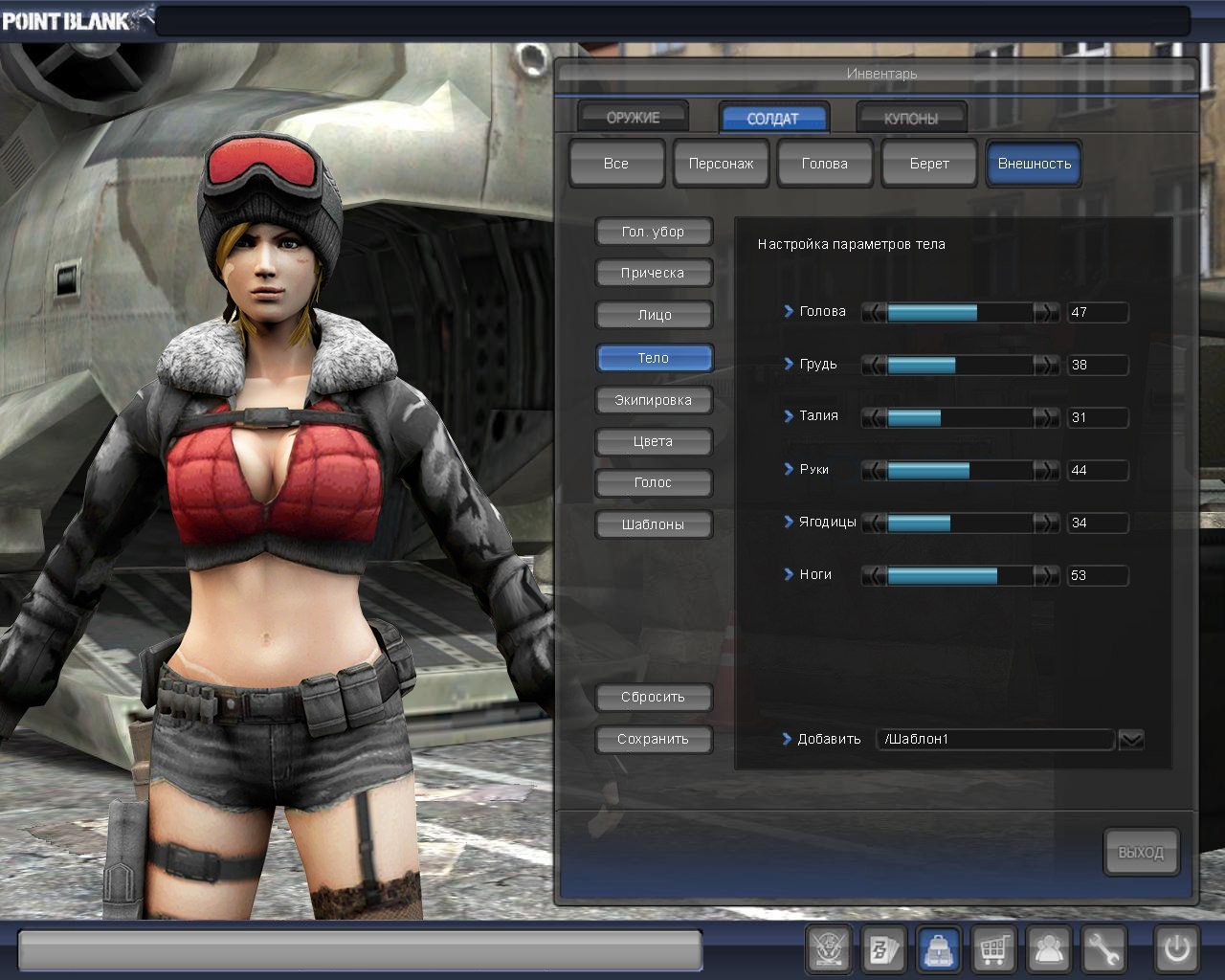Open the wrench settings icon
The width and height of the screenshot is (1225, 980).
point(1103,949)
